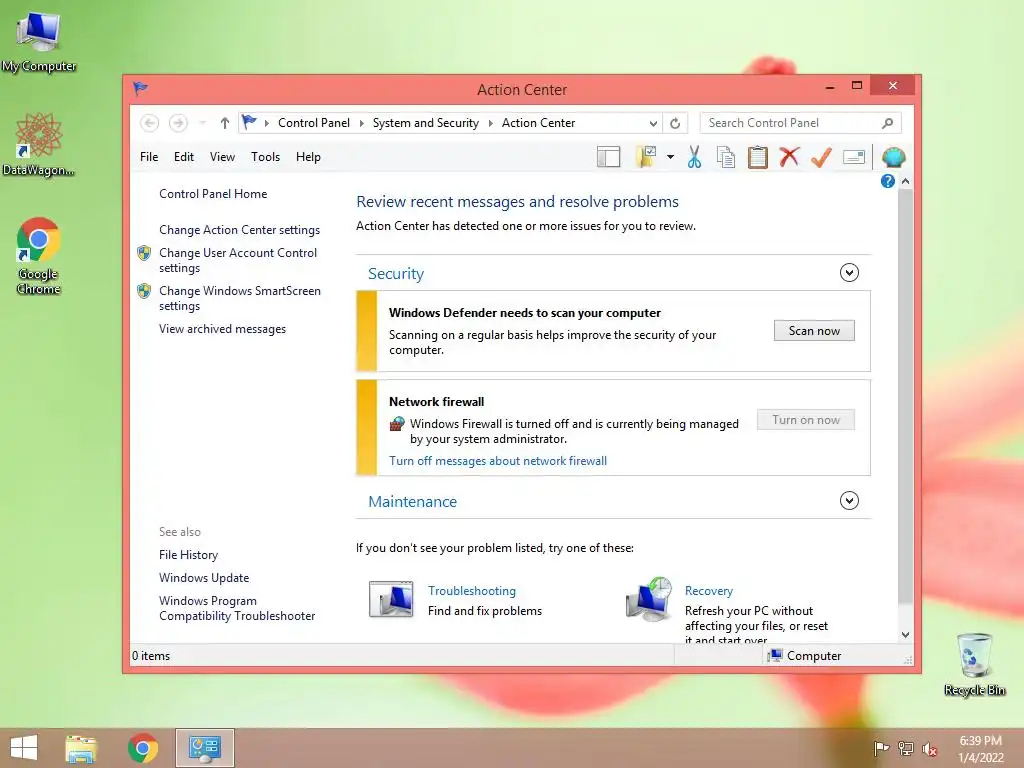
Task: Open the blue Help question mark icon
Action: (x=888, y=182)
